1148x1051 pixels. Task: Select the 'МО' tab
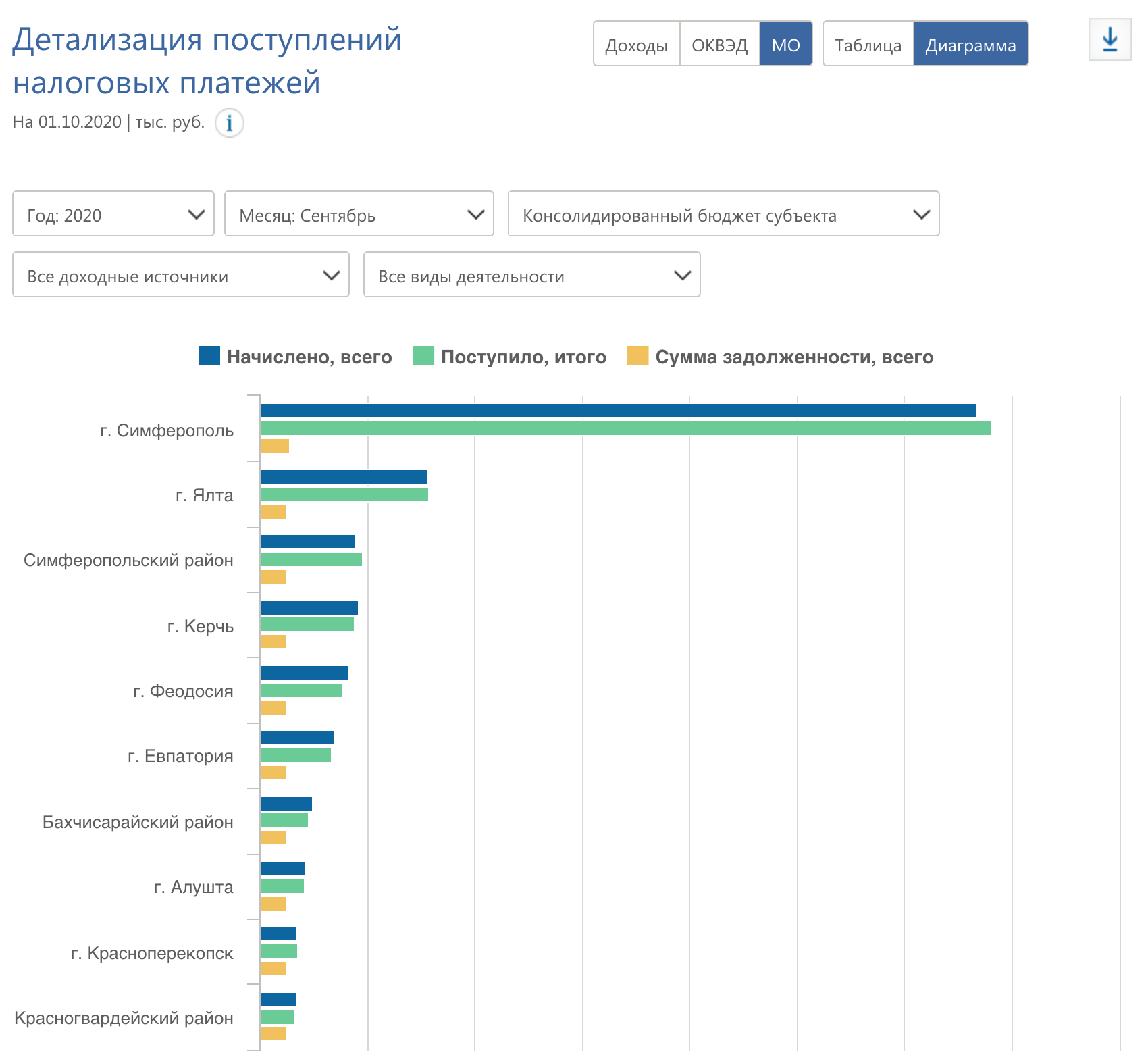click(785, 45)
